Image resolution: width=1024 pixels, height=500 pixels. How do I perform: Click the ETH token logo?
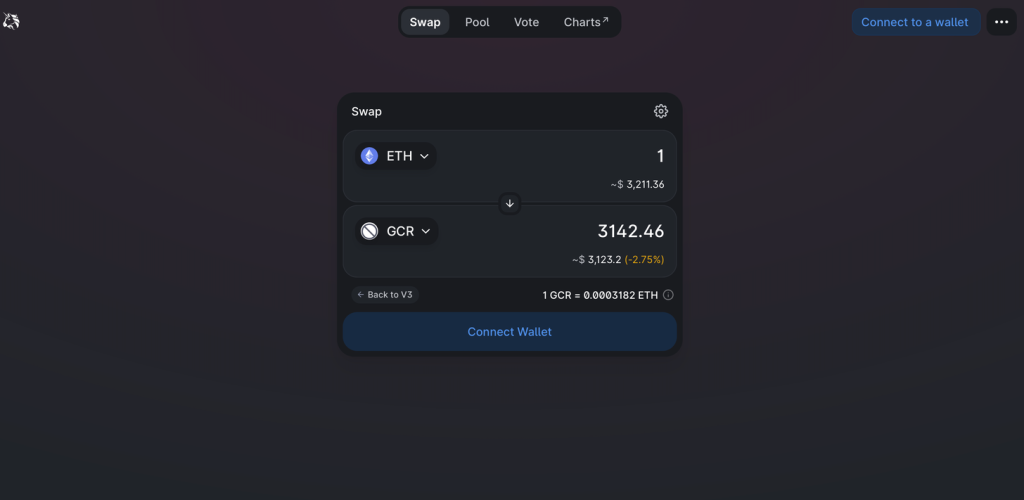(370, 156)
